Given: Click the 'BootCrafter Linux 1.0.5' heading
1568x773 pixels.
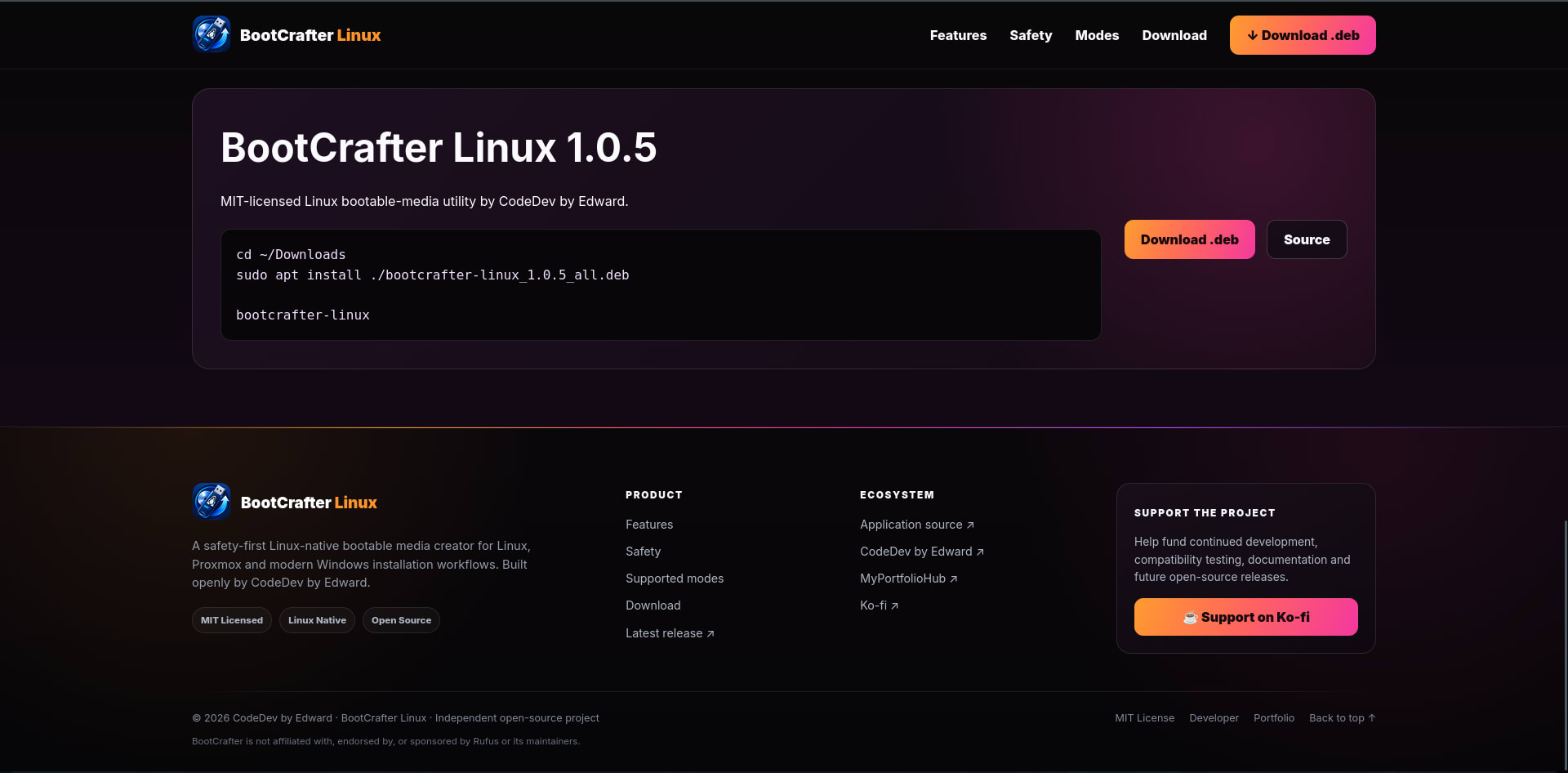Looking at the screenshot, I should pyautogui.click(x=439, y=148).
